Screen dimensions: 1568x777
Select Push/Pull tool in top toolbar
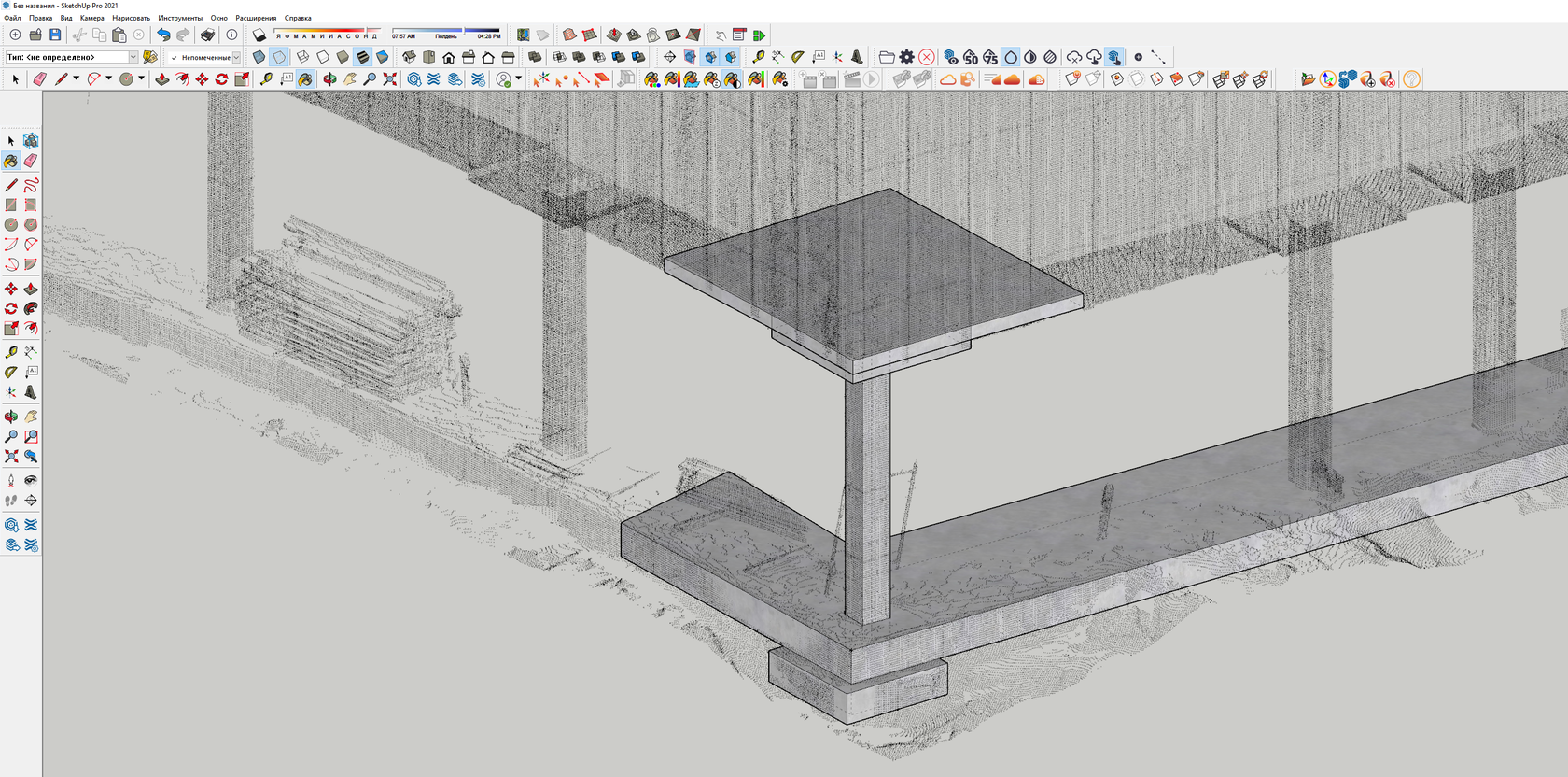[162, 79]
